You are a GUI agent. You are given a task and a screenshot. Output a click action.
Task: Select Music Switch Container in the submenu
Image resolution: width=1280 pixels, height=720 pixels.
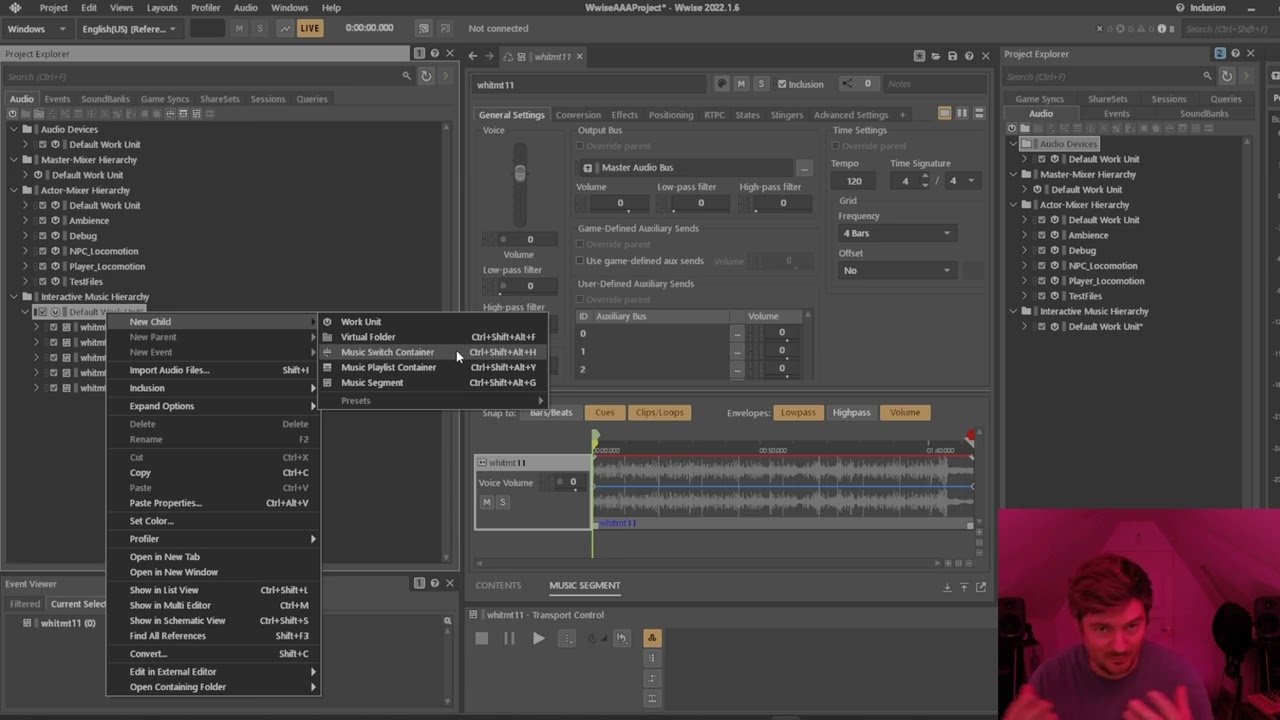tap(431, 352)
